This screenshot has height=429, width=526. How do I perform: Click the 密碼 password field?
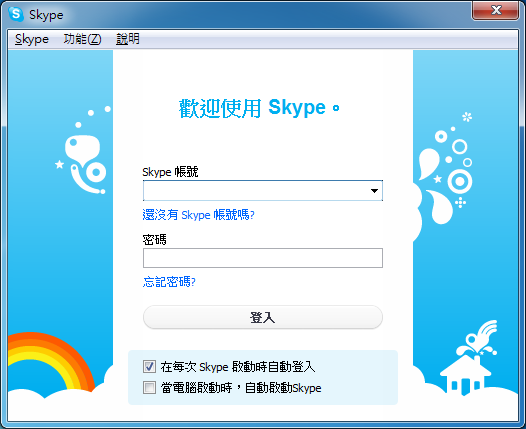(x=263, y=258)
